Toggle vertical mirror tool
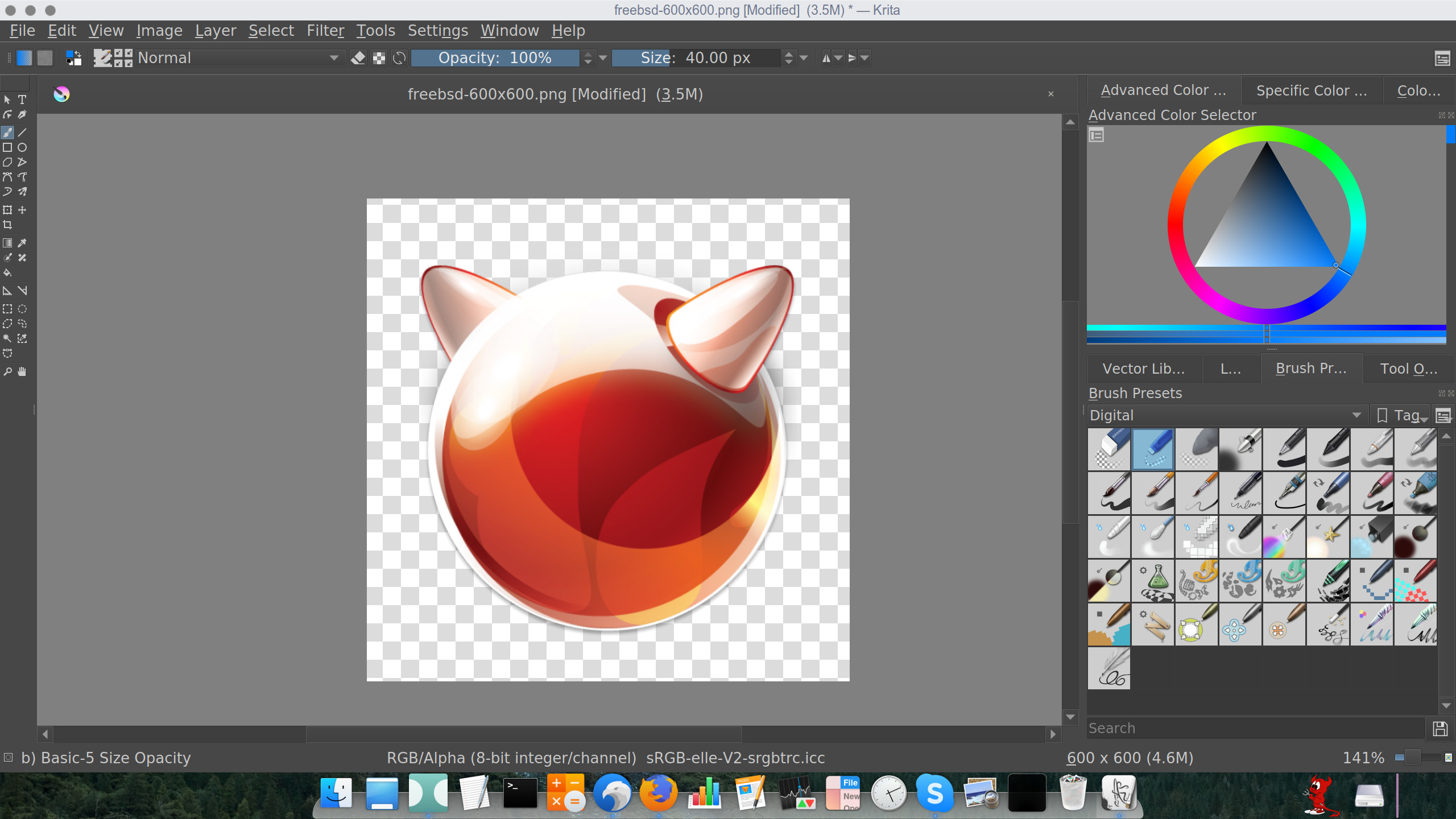The width and height of the screenshot is (1456, 819). pos(852,58)
